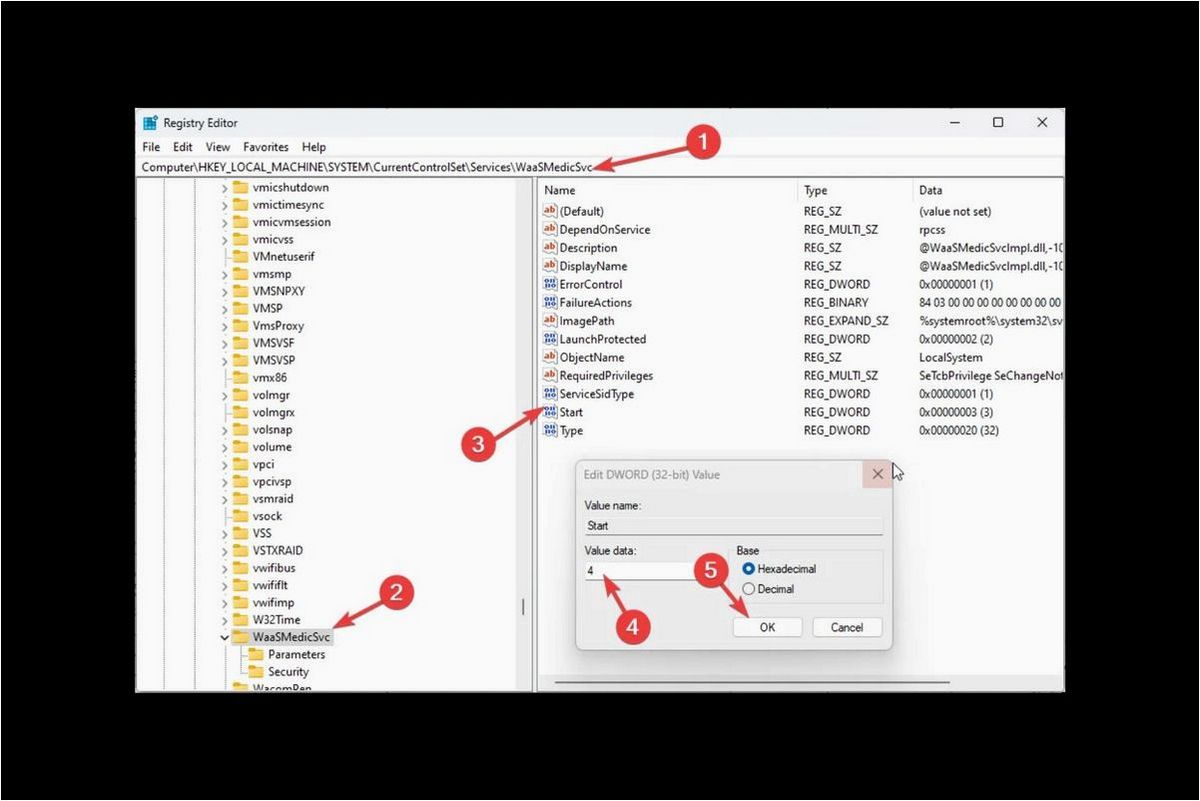
Task: Click the VMSNPXY folder icon
Action: [240, 291]
